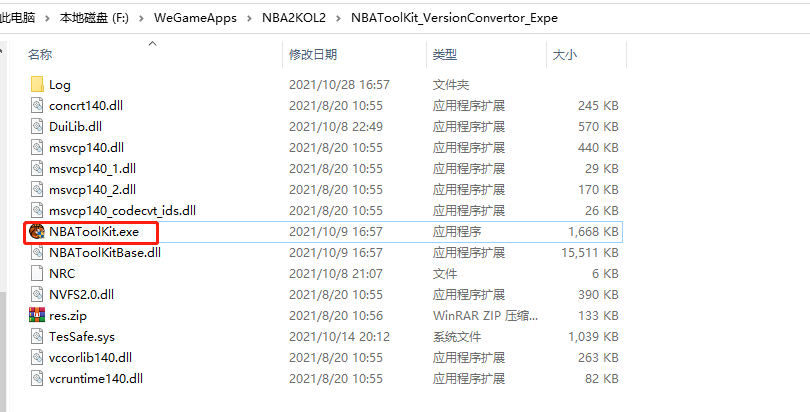
Task: Click NBAToolKit_VersionConvertor_Expe in the address bar
Action: click(454, 18)
